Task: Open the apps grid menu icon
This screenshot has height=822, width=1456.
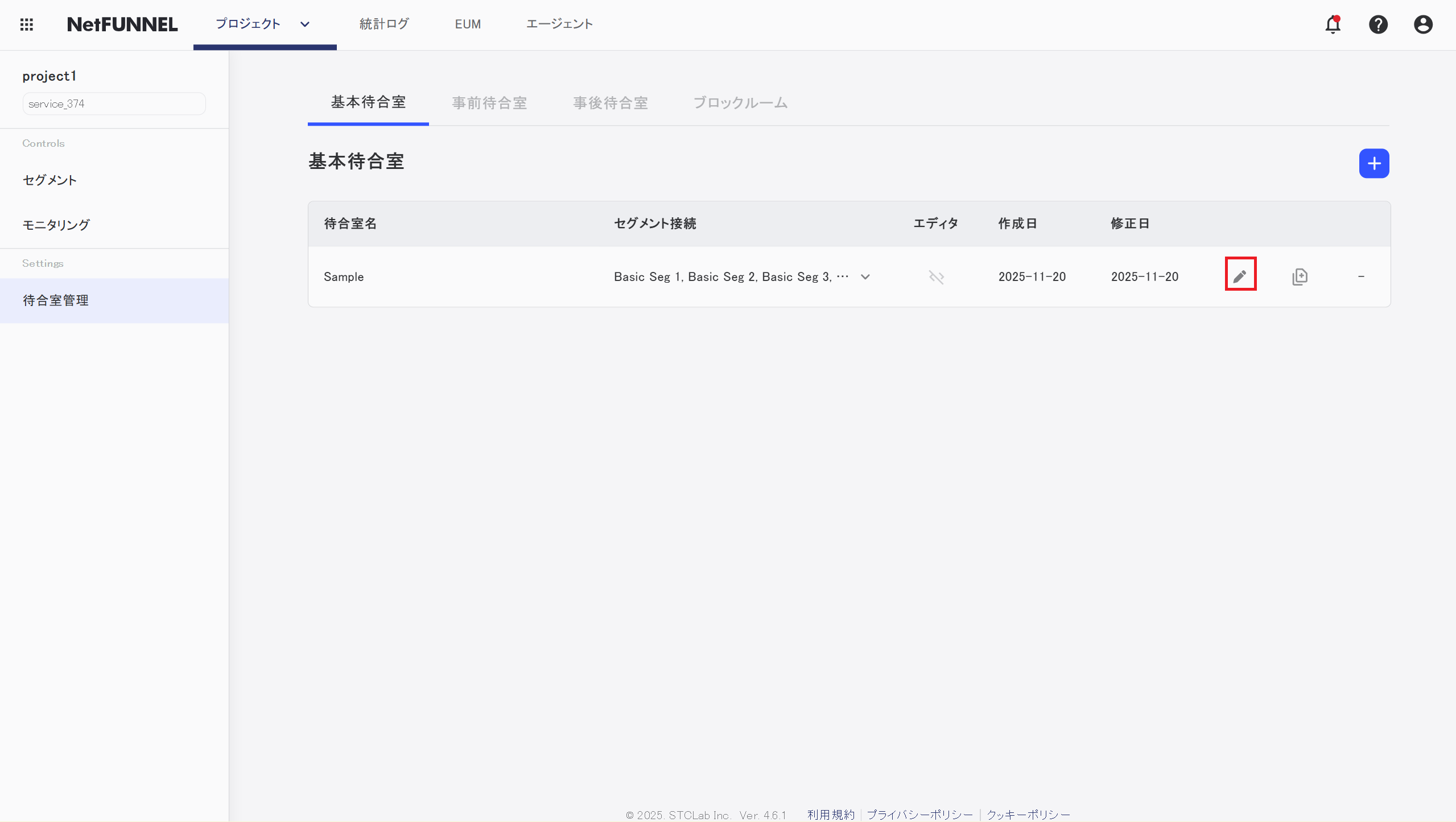Action: [x=26, y=24]
